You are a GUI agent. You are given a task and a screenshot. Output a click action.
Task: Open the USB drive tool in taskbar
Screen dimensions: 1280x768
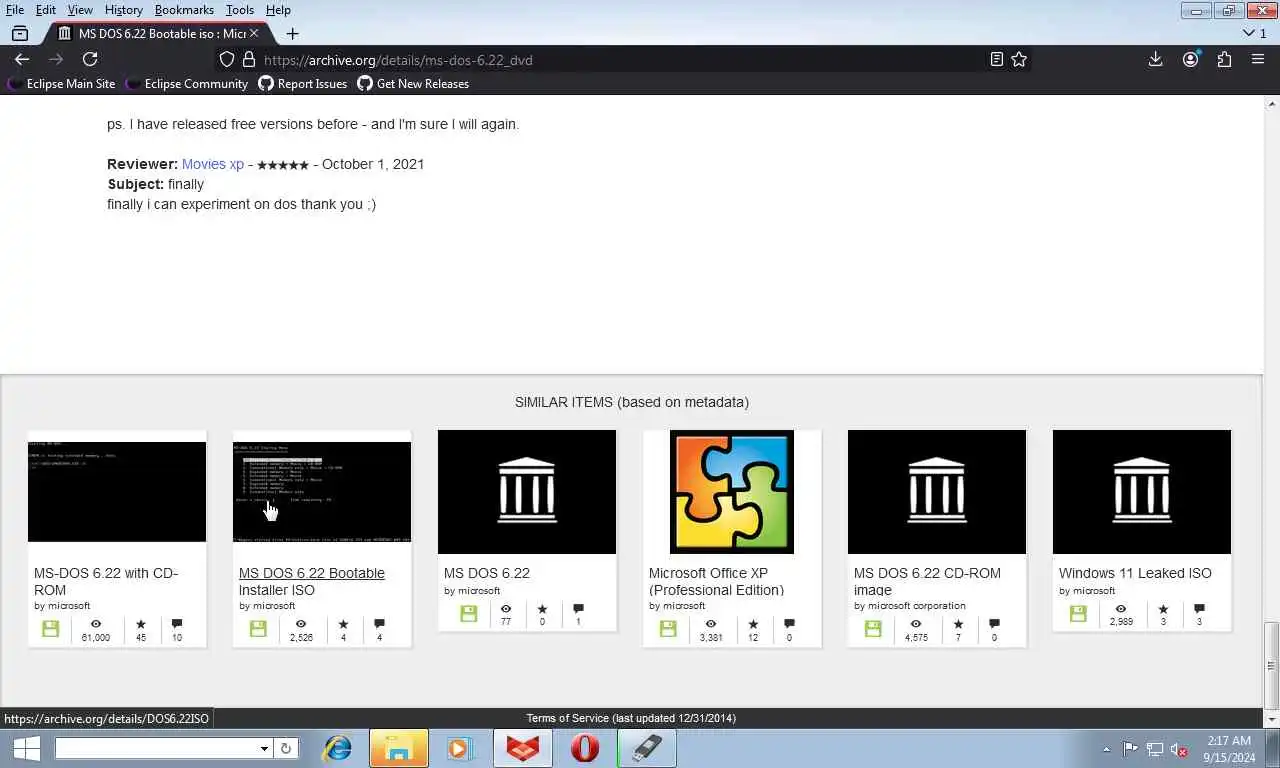point(647,748)
